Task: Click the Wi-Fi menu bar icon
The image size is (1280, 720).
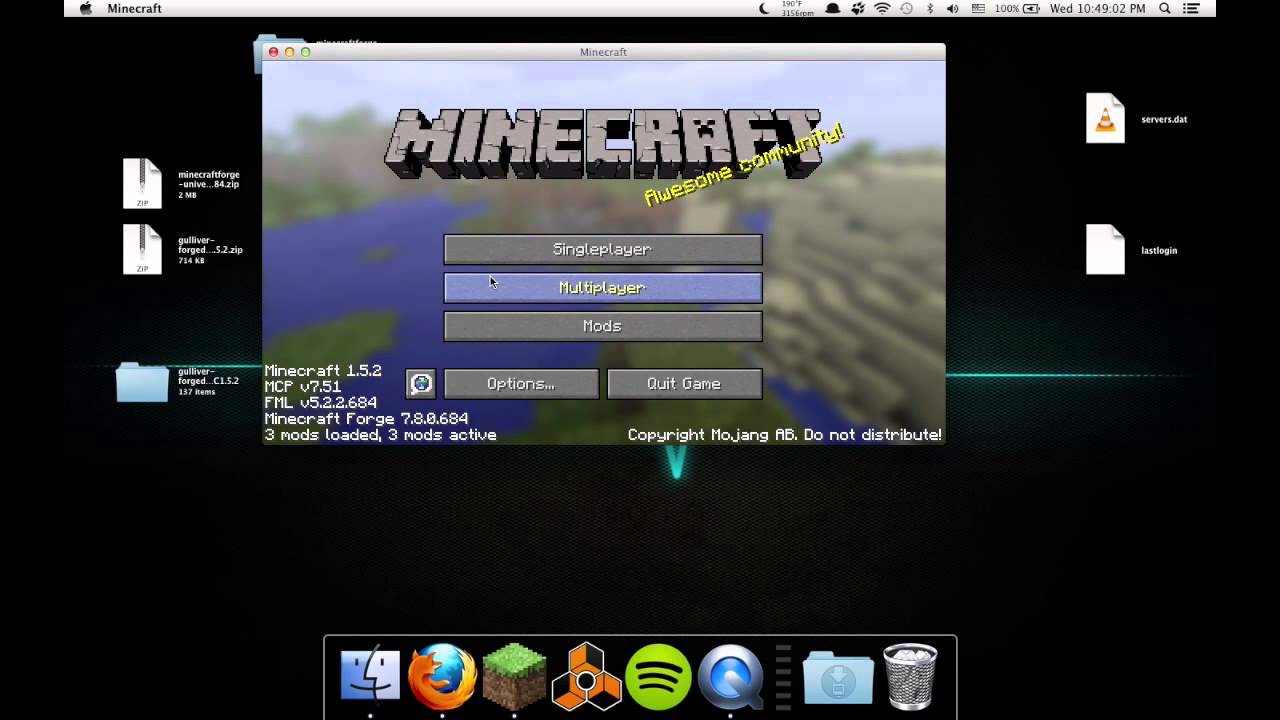Action: click(x=882, y=8)
